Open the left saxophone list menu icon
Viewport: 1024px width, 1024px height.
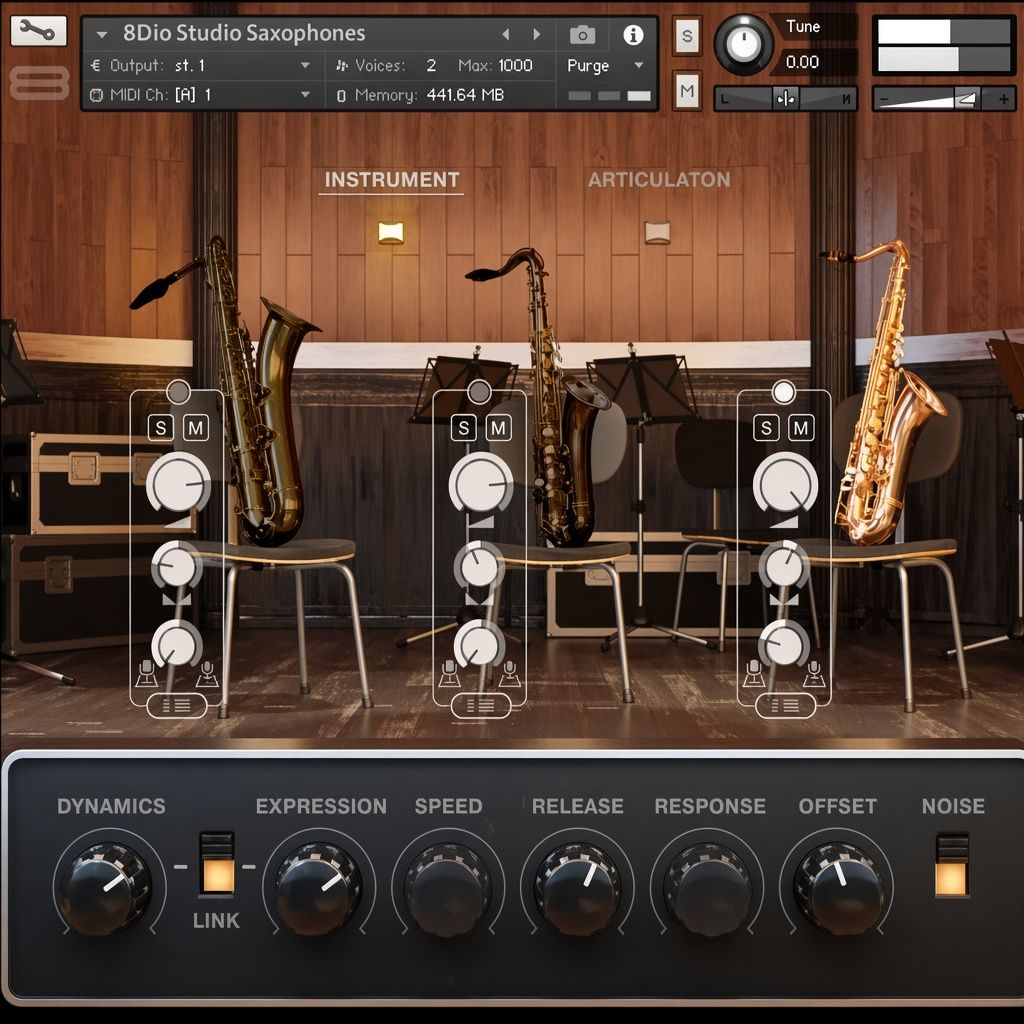point(176,705)
